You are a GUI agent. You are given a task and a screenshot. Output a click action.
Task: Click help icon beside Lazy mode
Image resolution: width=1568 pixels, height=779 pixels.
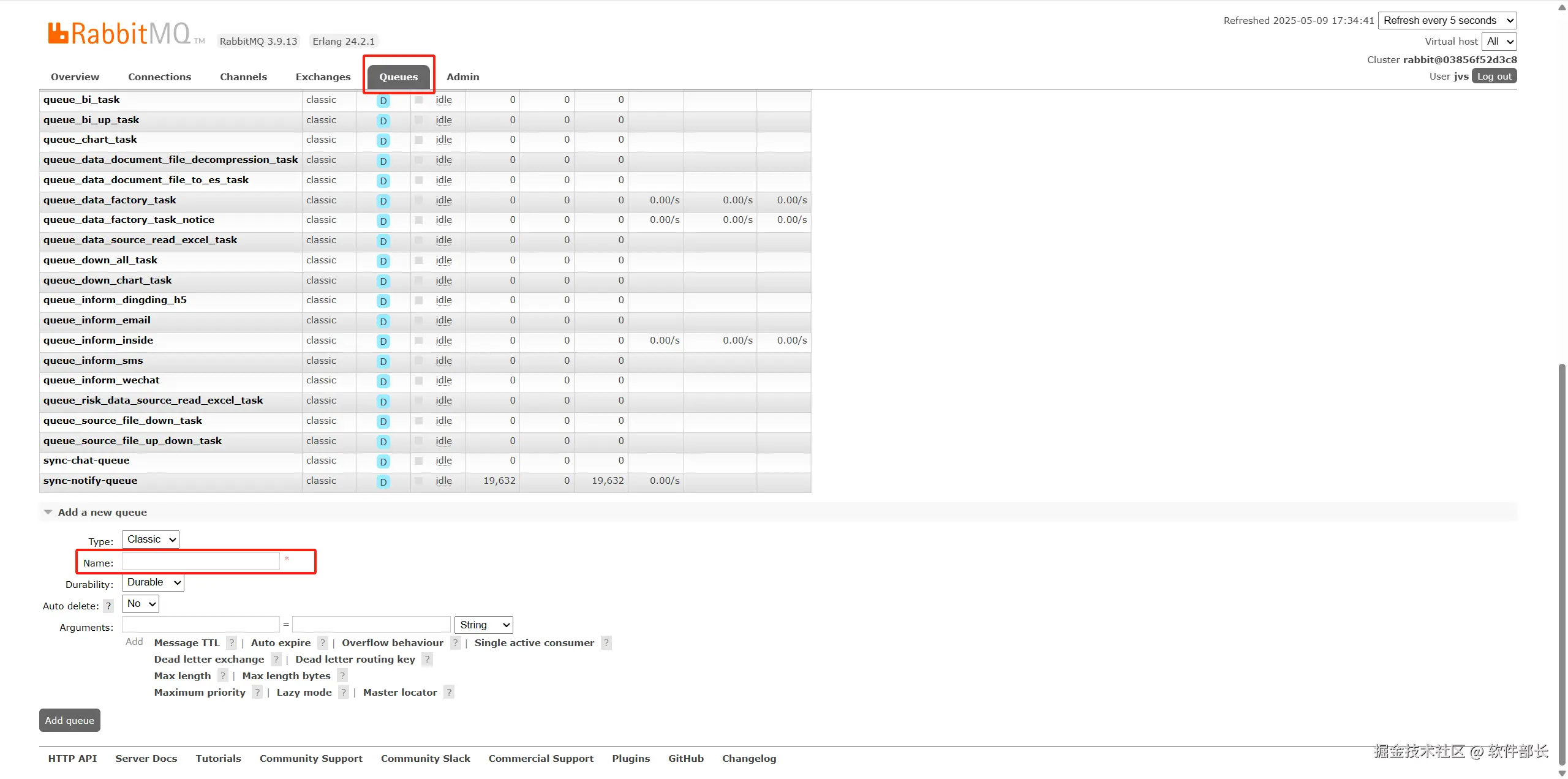[x=344, y=692]
